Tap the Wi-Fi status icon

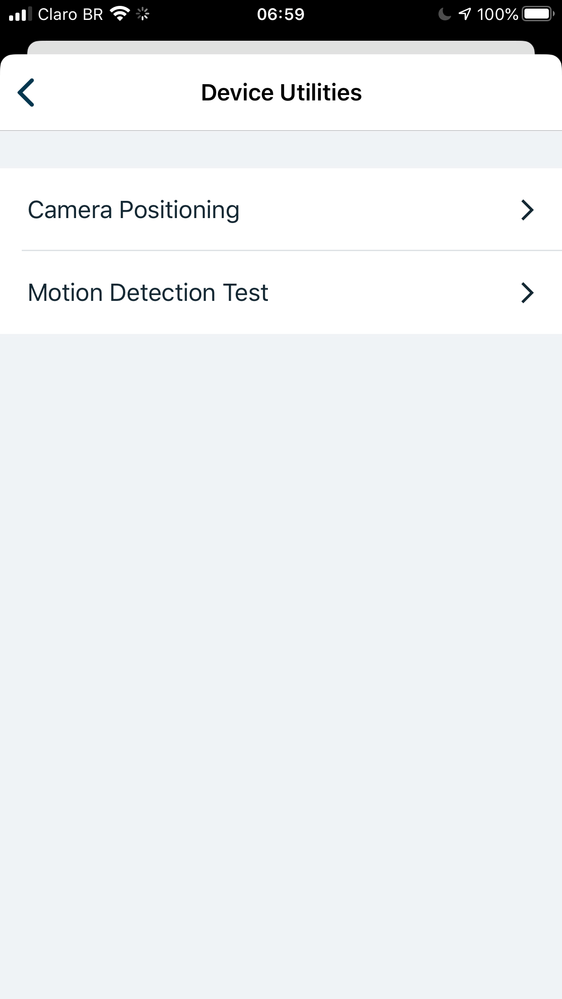[120, 13]
